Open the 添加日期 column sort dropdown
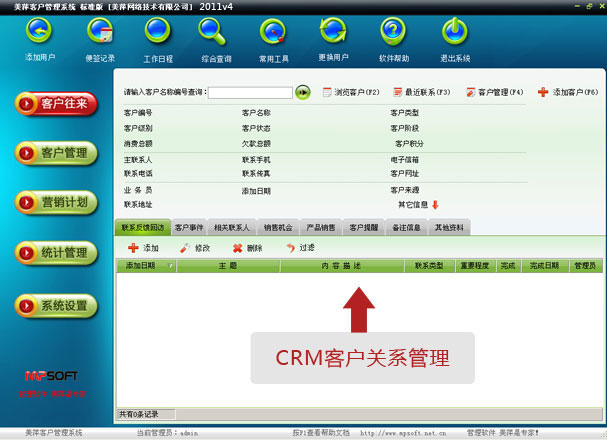Viewport: 607px width, 440px height. click(x=170, y=266)
